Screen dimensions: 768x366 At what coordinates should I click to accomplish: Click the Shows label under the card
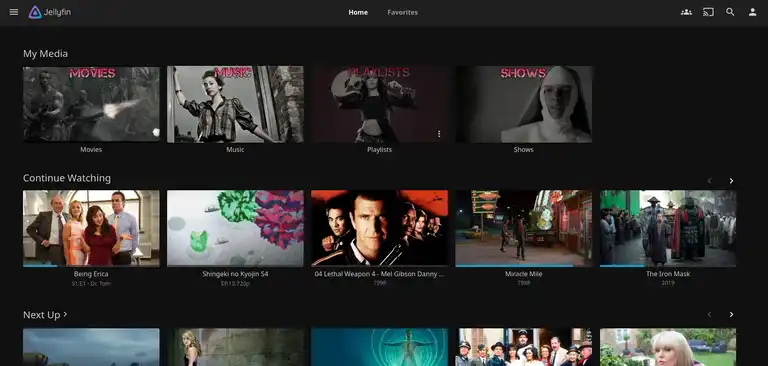[x=524, y=149]
